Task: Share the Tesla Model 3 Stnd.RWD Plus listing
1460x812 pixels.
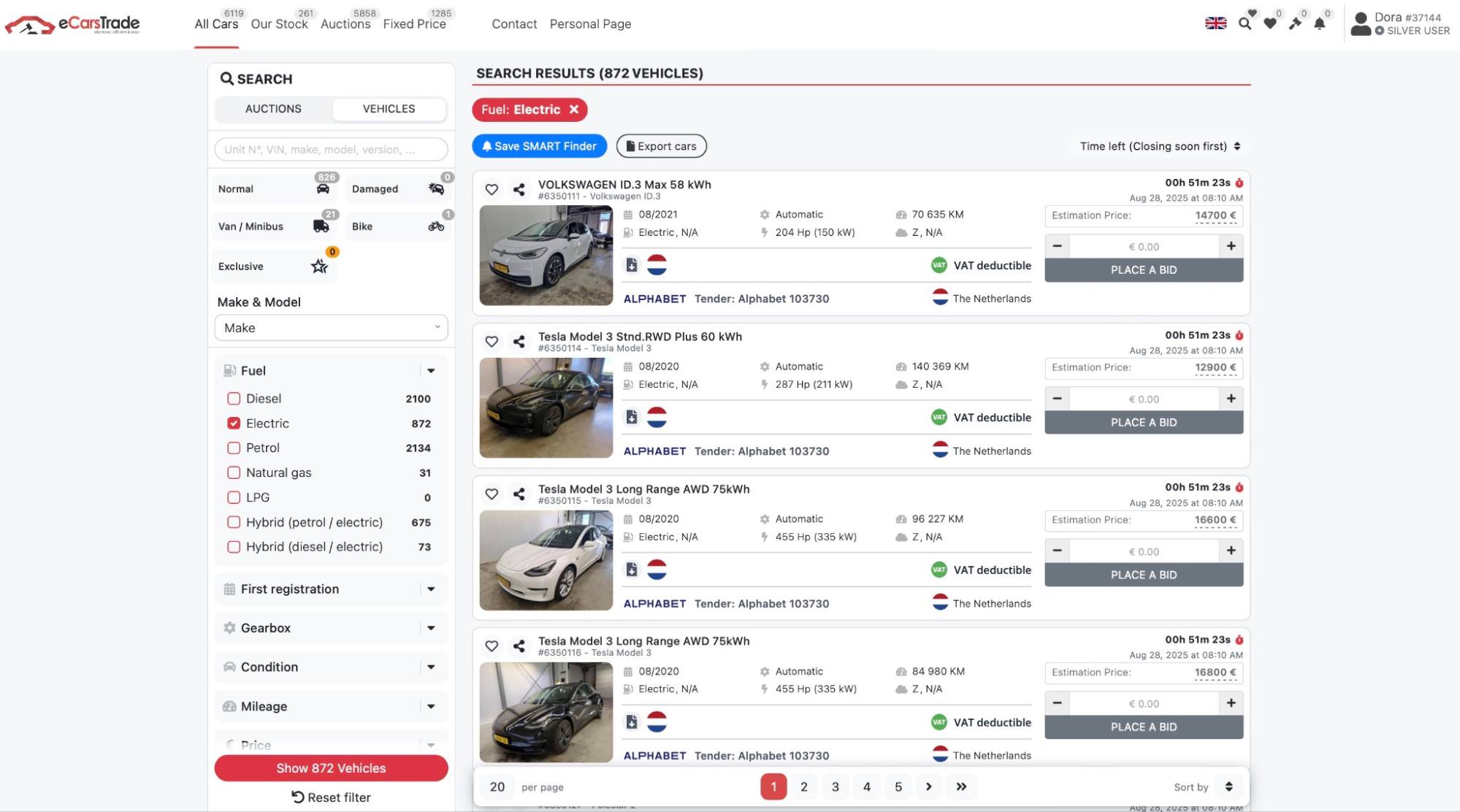Action: (x=519, y=341)
